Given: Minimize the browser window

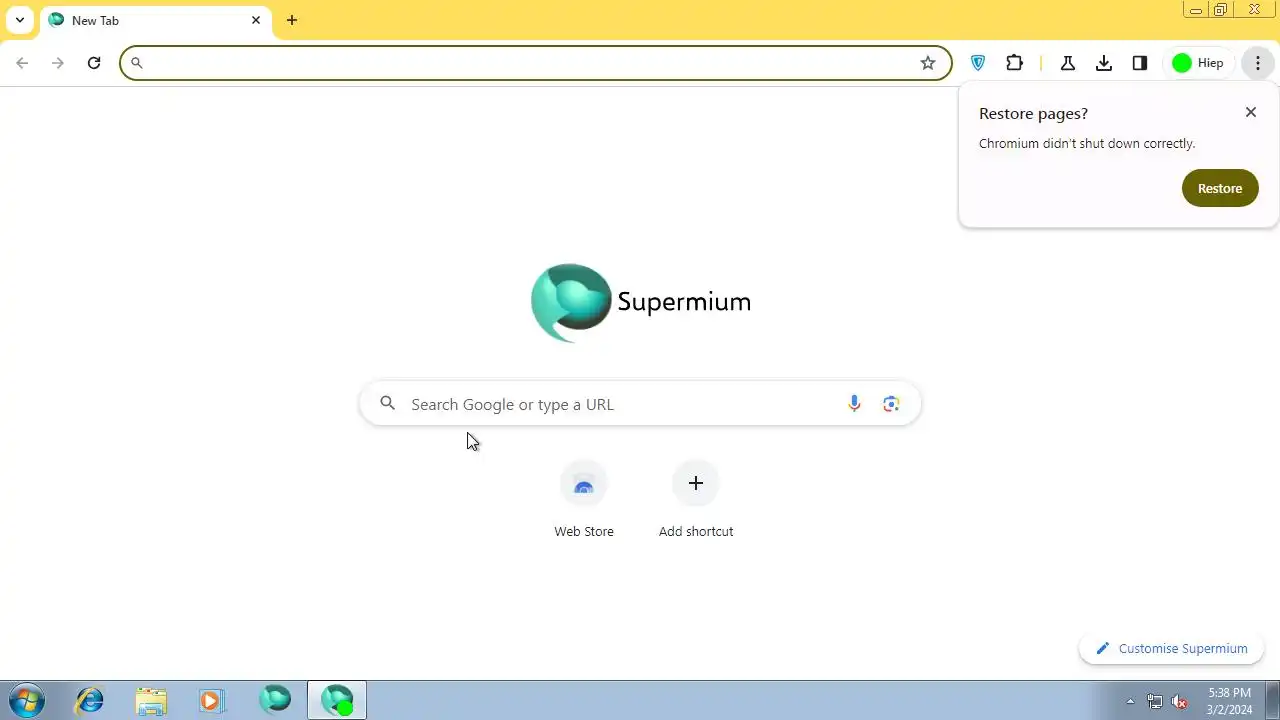Looking at the screenshot, I should click(x=1195, y=10).
